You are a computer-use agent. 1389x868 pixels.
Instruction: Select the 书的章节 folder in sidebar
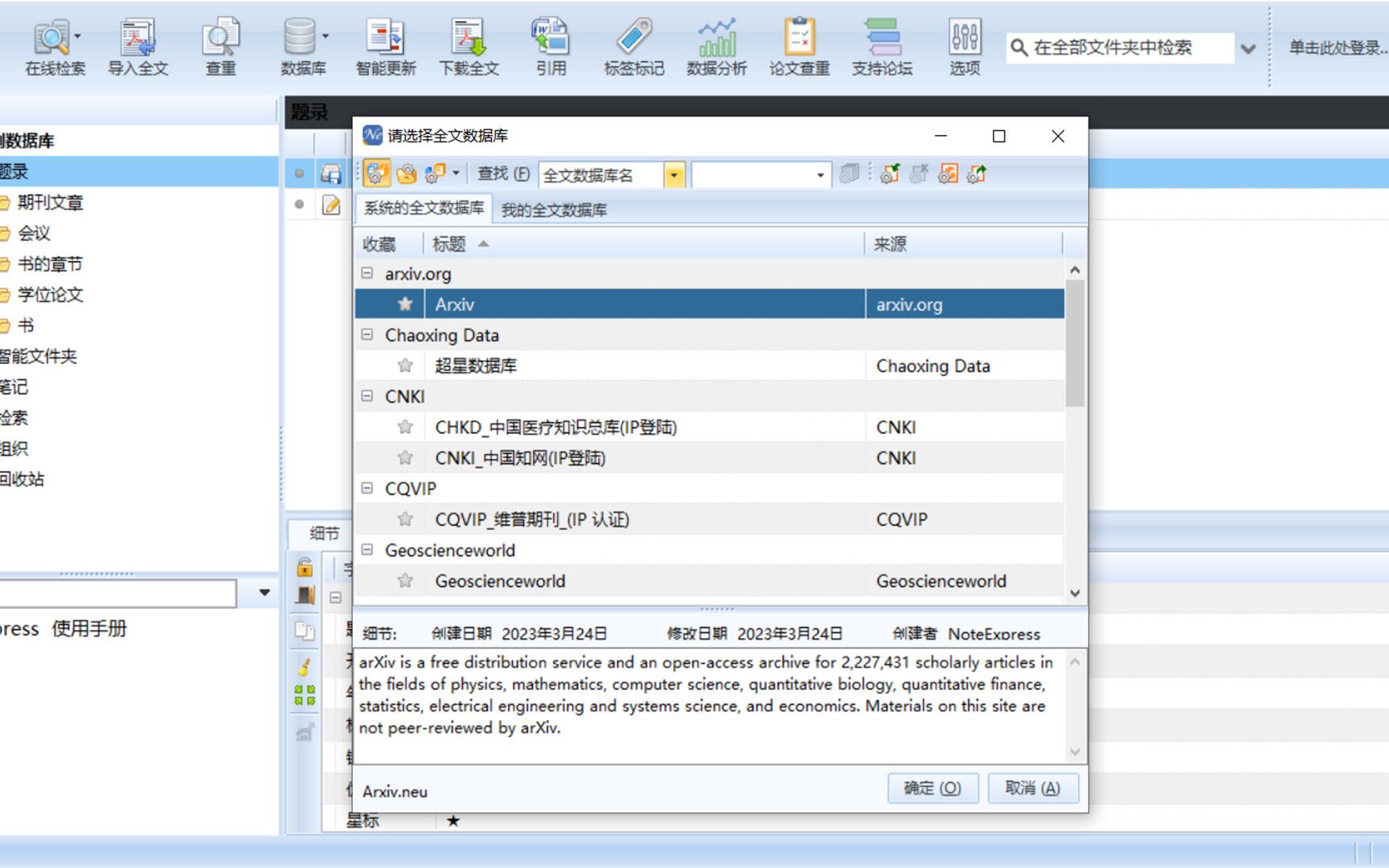50,264
